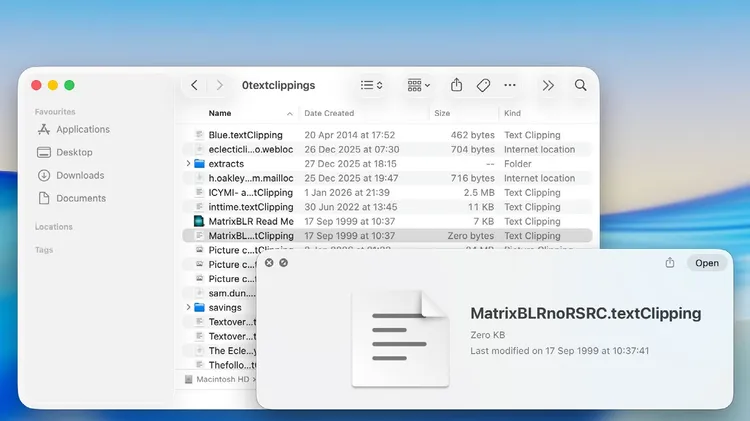Image resolution: width=750 pixels, height=421 pixels.
Task: Click the Share icon in Finder toolbar
Action: [456, 86]
